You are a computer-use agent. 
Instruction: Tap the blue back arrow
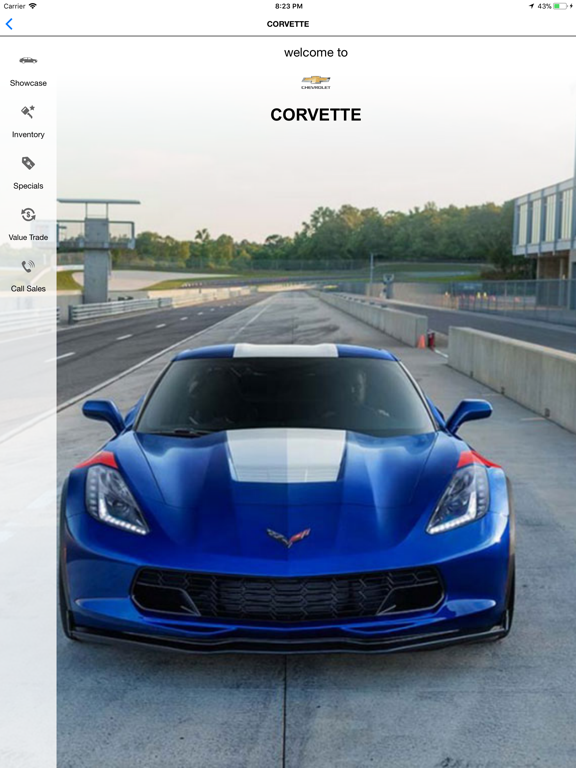pos(9,24)
